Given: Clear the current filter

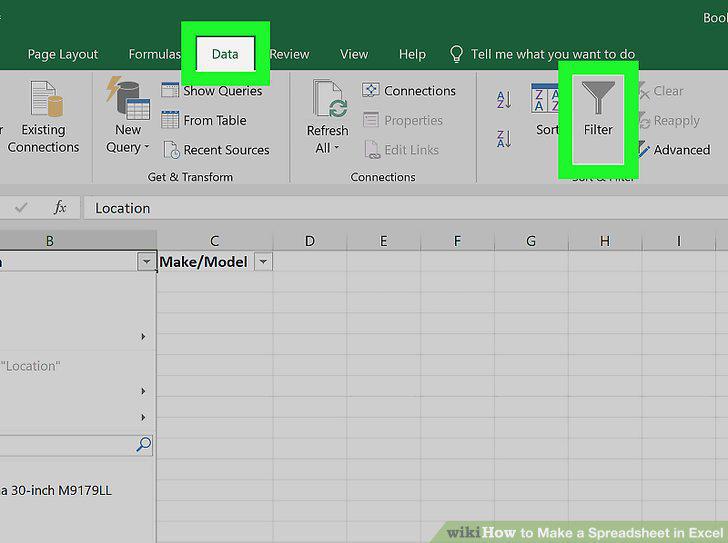Looking at the screenshot, I should (x=661, y=91).
